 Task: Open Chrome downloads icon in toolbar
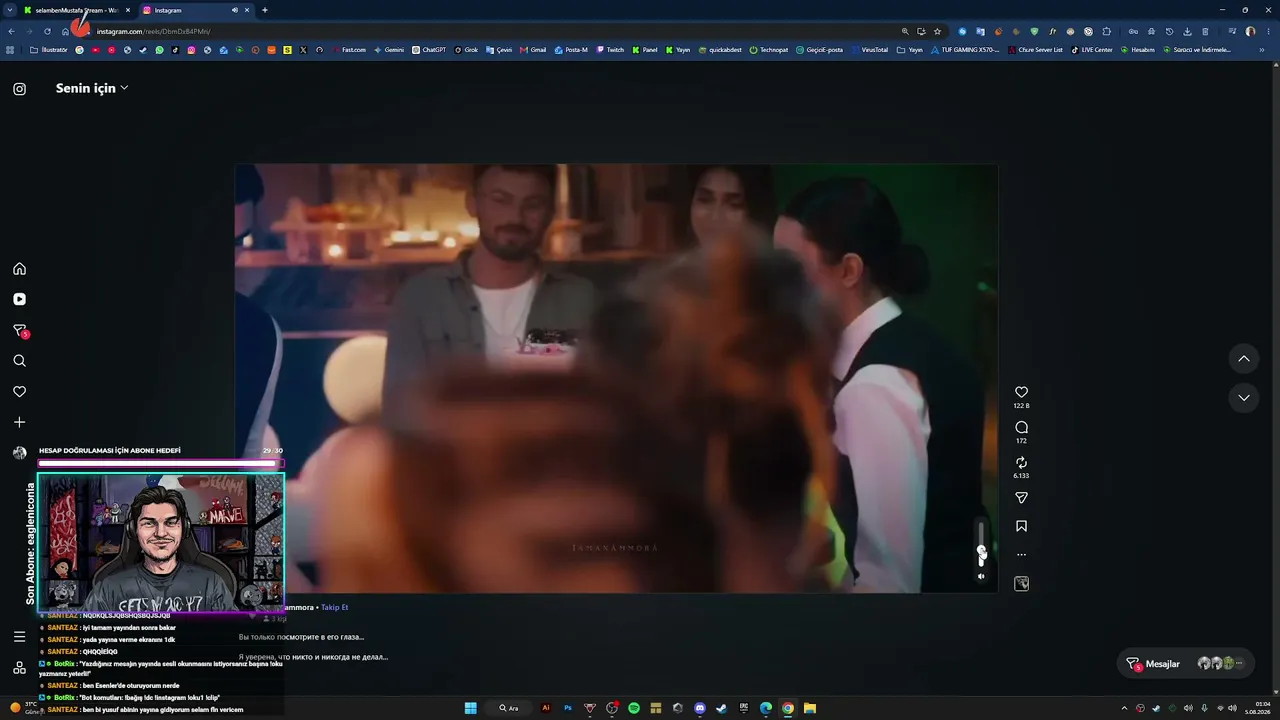tap(1187, 31)
